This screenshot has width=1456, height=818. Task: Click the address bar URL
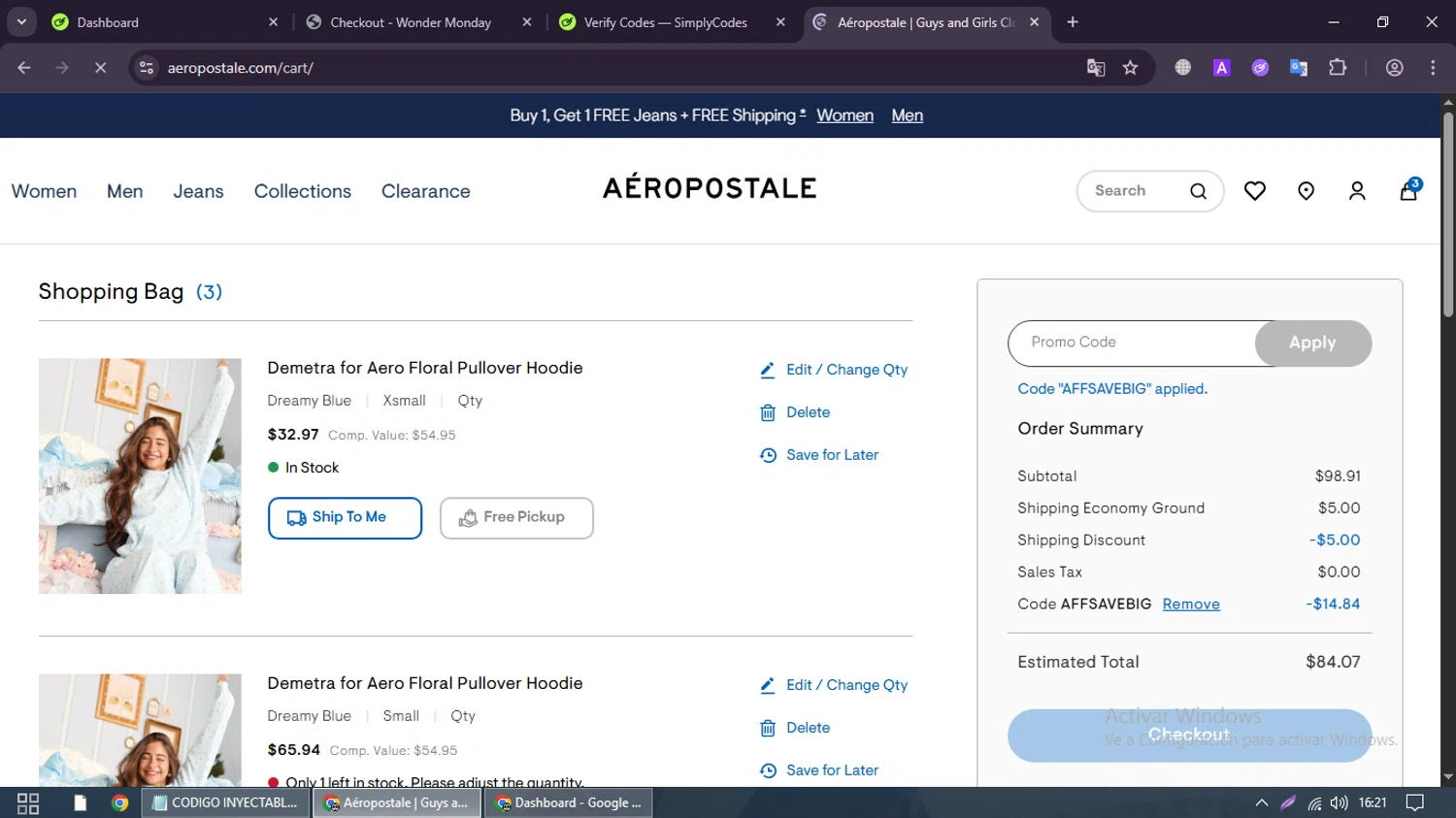pyautogui.click(x=240, y=68)
